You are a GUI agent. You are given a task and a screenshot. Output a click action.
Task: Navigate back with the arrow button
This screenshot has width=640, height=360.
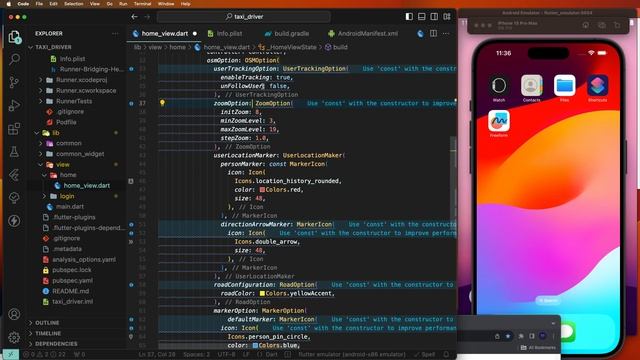pos(134,17)
